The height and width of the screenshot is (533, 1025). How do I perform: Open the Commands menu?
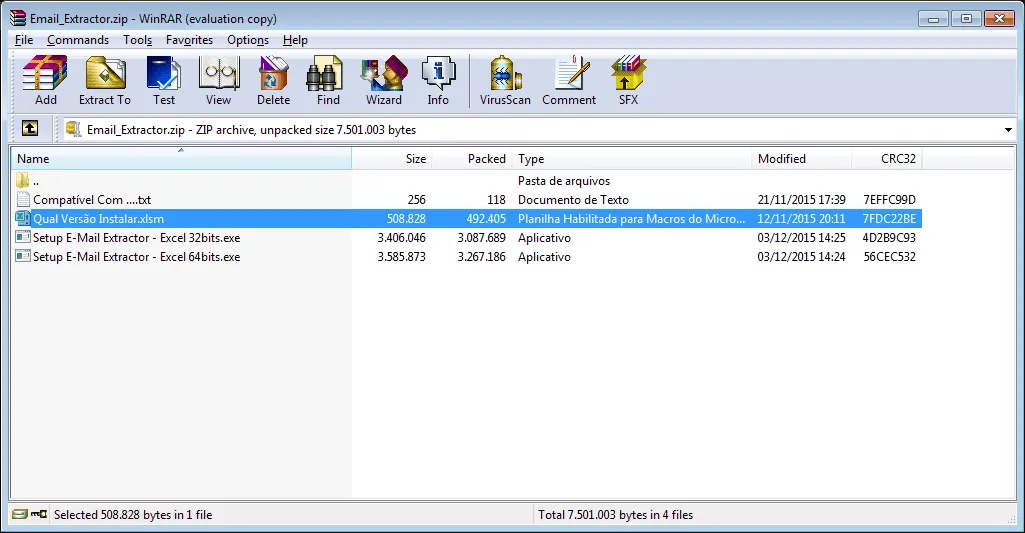click(78, 40)
